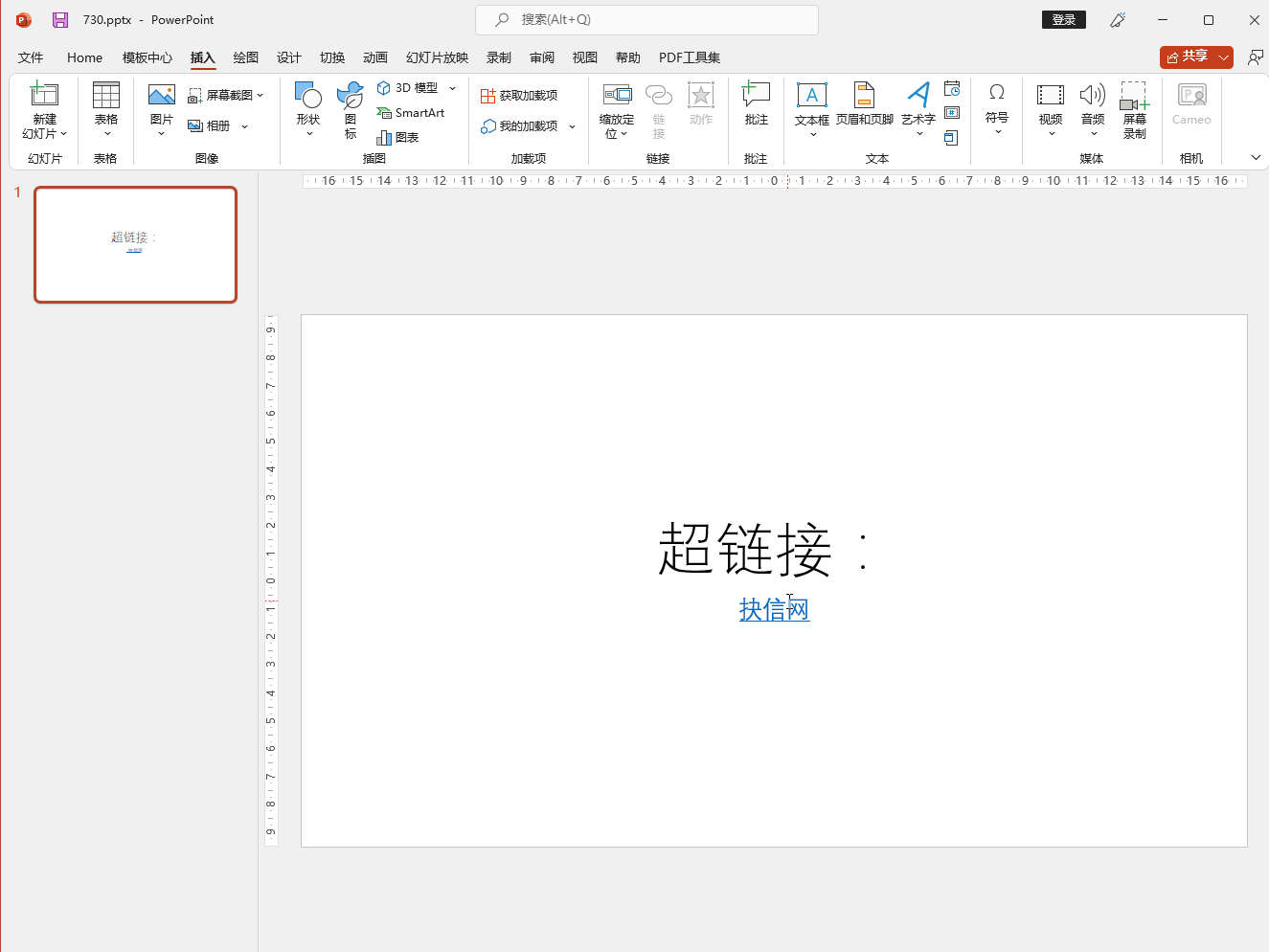
Task: Expand the Screenshot (屏幕截图) dropdown arrow
Action: (x=260, y=96)
